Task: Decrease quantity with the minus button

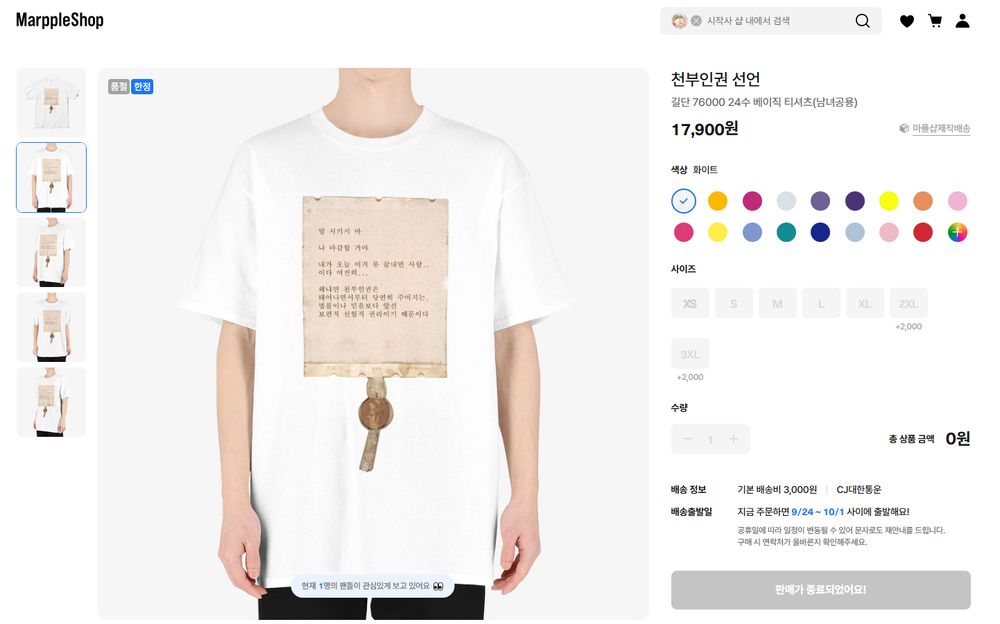Action: tap(688, 439)
